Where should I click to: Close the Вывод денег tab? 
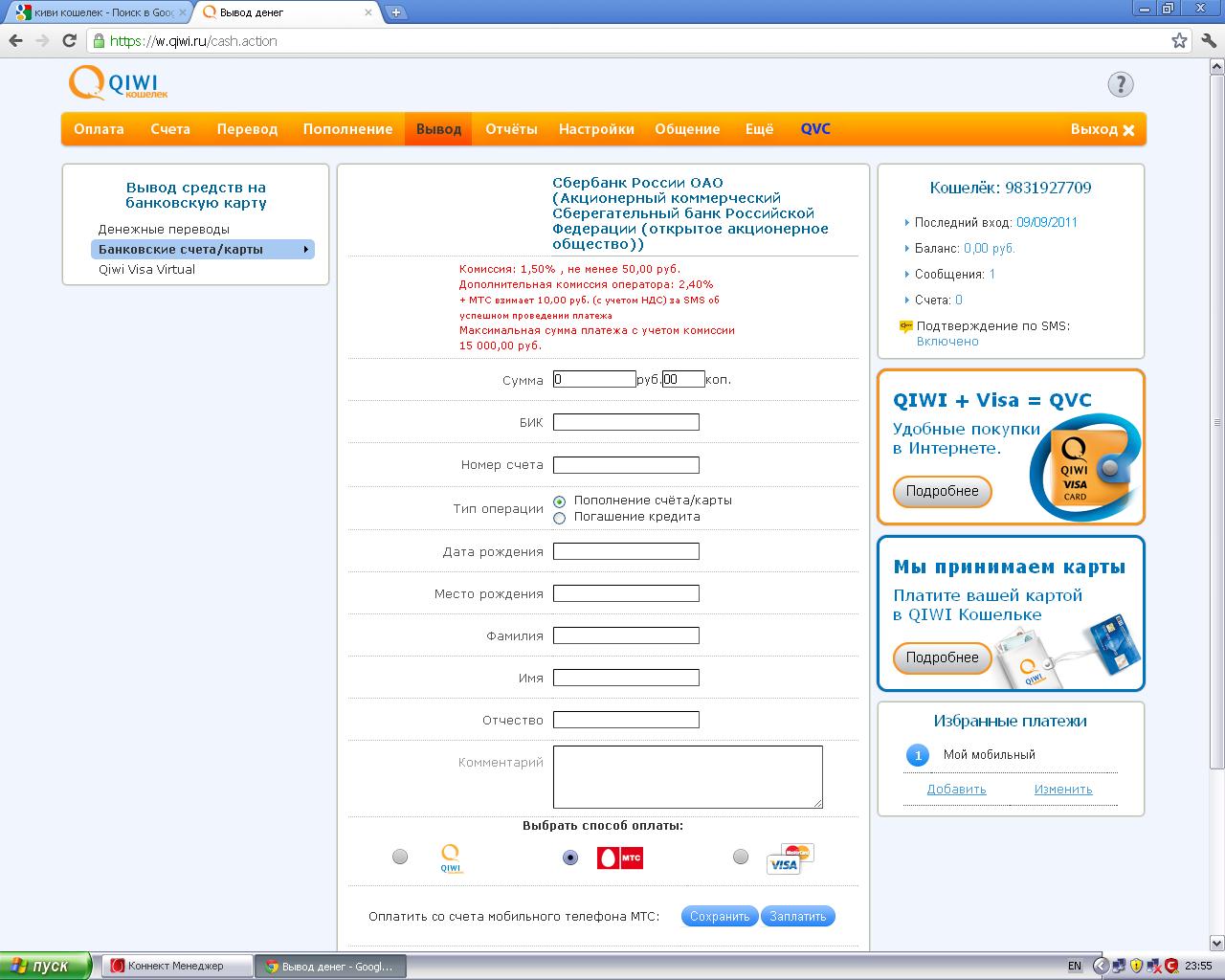[x=369, y=12]
